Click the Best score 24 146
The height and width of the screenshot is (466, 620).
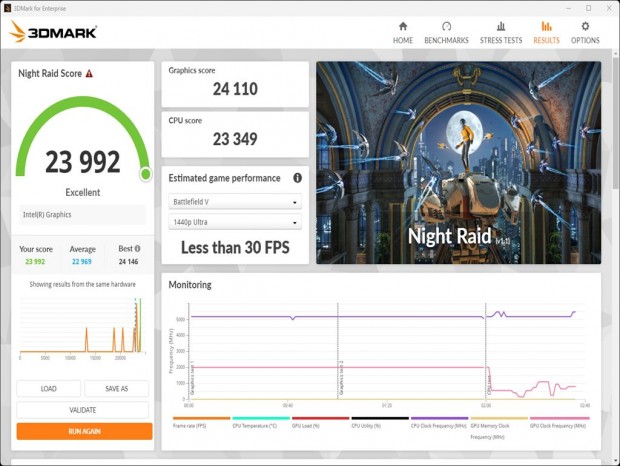pyautogui.click(x=129, y=262)
